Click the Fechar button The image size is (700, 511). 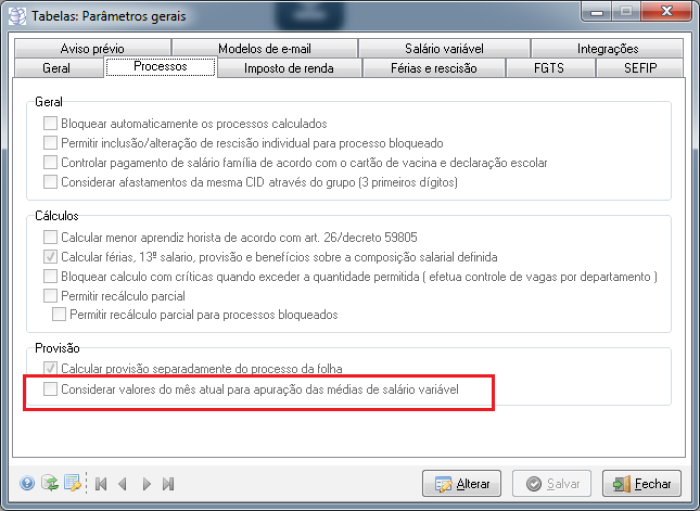[641, 484]
